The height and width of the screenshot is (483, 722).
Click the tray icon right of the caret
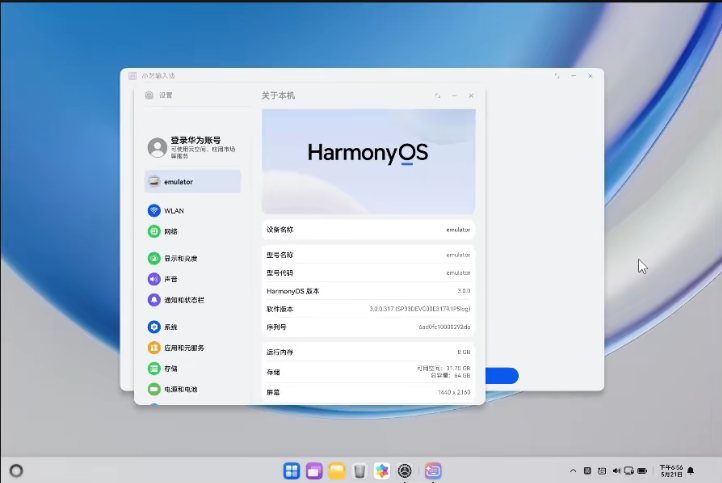pos(587,471)
